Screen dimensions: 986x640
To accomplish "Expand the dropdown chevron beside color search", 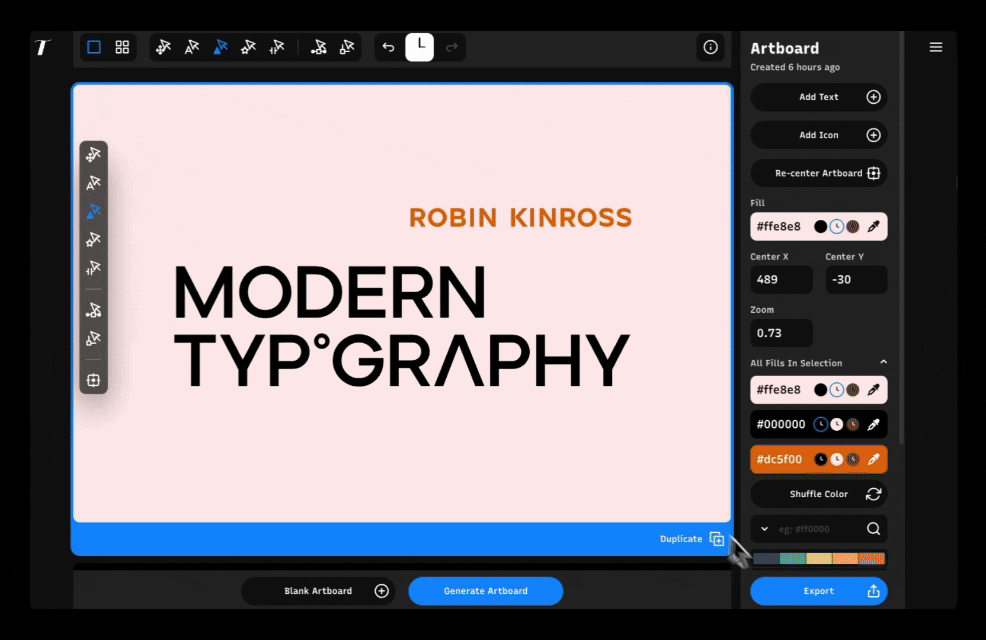I will coord(764,529).
